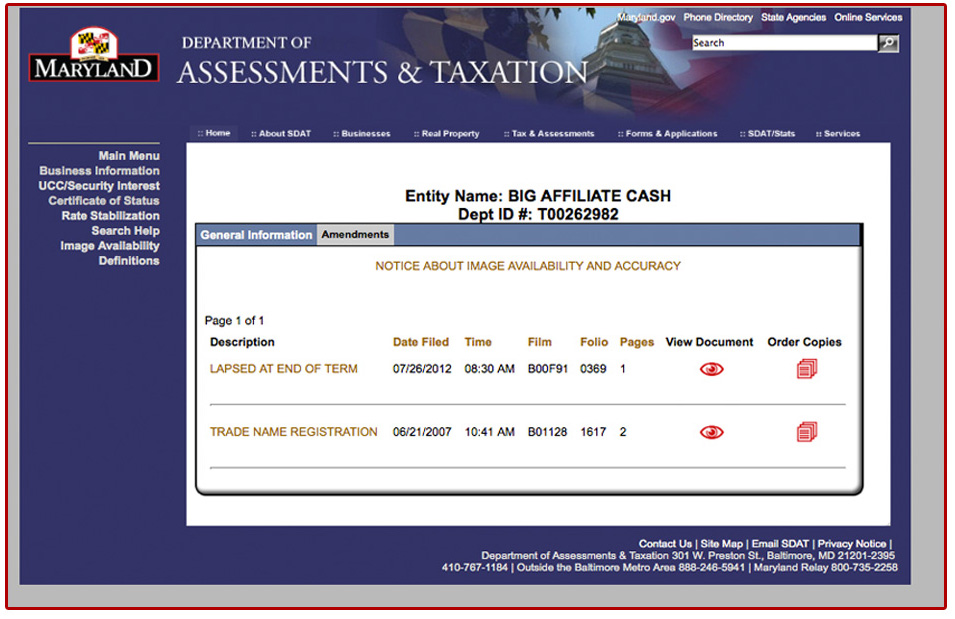Viewport: 955px width, 619px height.
Task: Click the Folio column header
Action: (594, 342)
